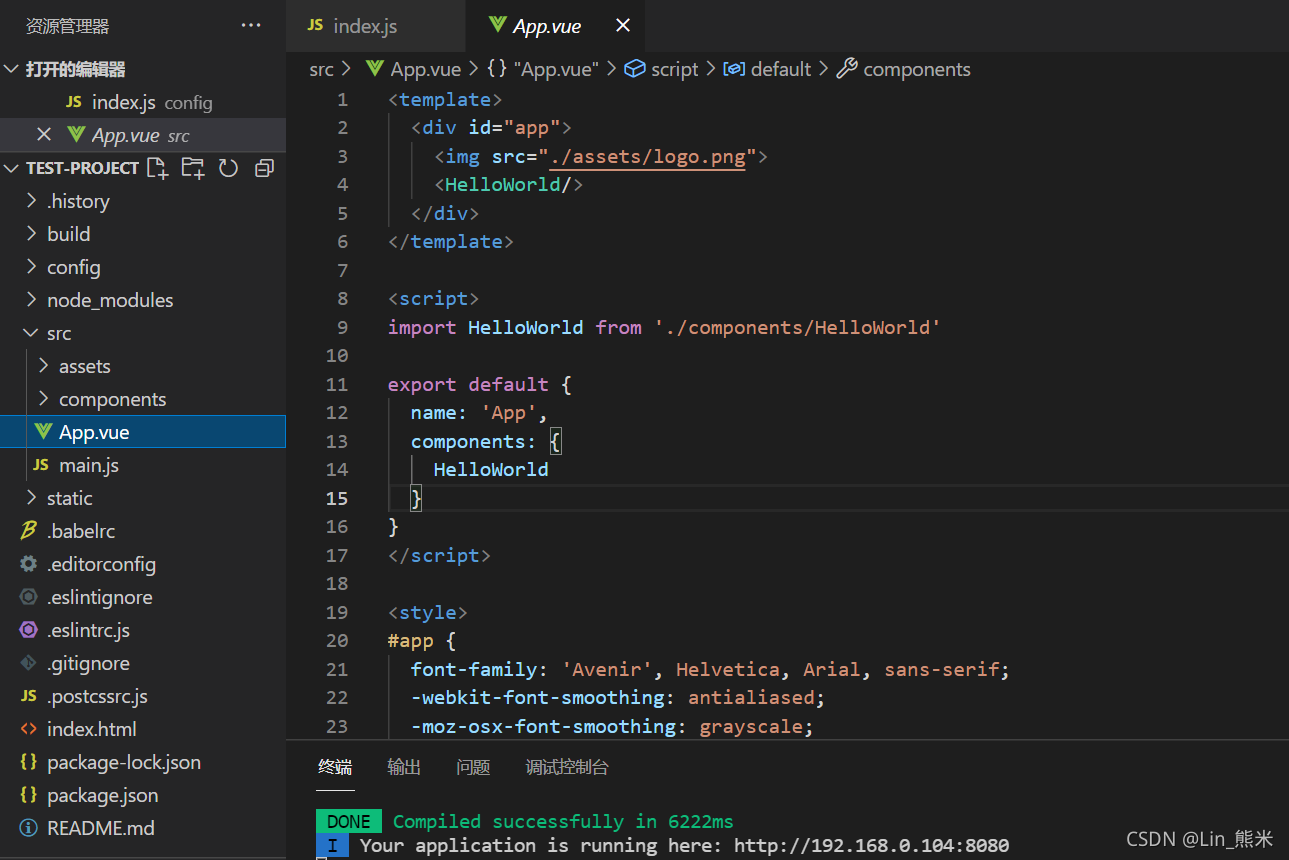
Task: Place cursor on 'export default {' line
Action: click(x=480, y=384)
